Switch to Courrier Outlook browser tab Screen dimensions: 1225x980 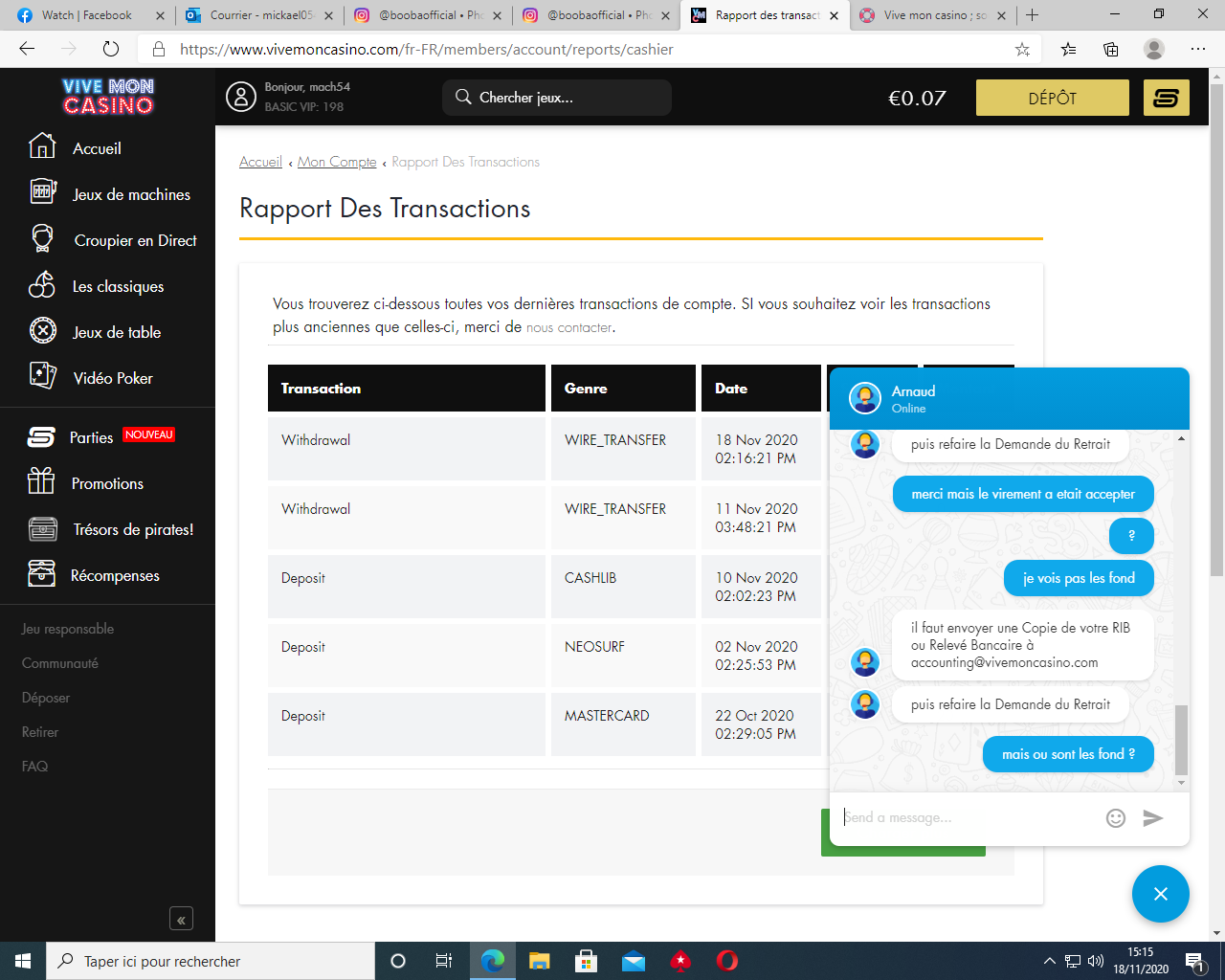(x=259, y=15)
